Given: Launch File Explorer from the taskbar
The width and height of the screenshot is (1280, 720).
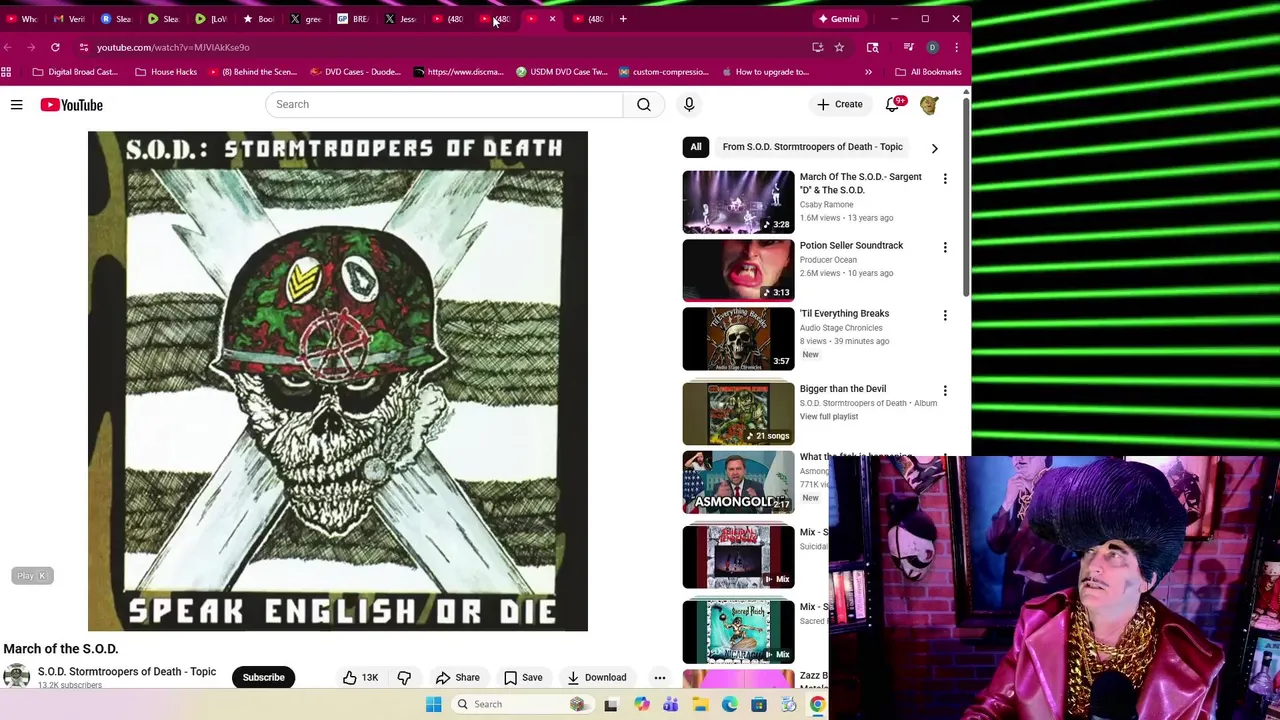Looking at the screenshot, I should (700, 704).
